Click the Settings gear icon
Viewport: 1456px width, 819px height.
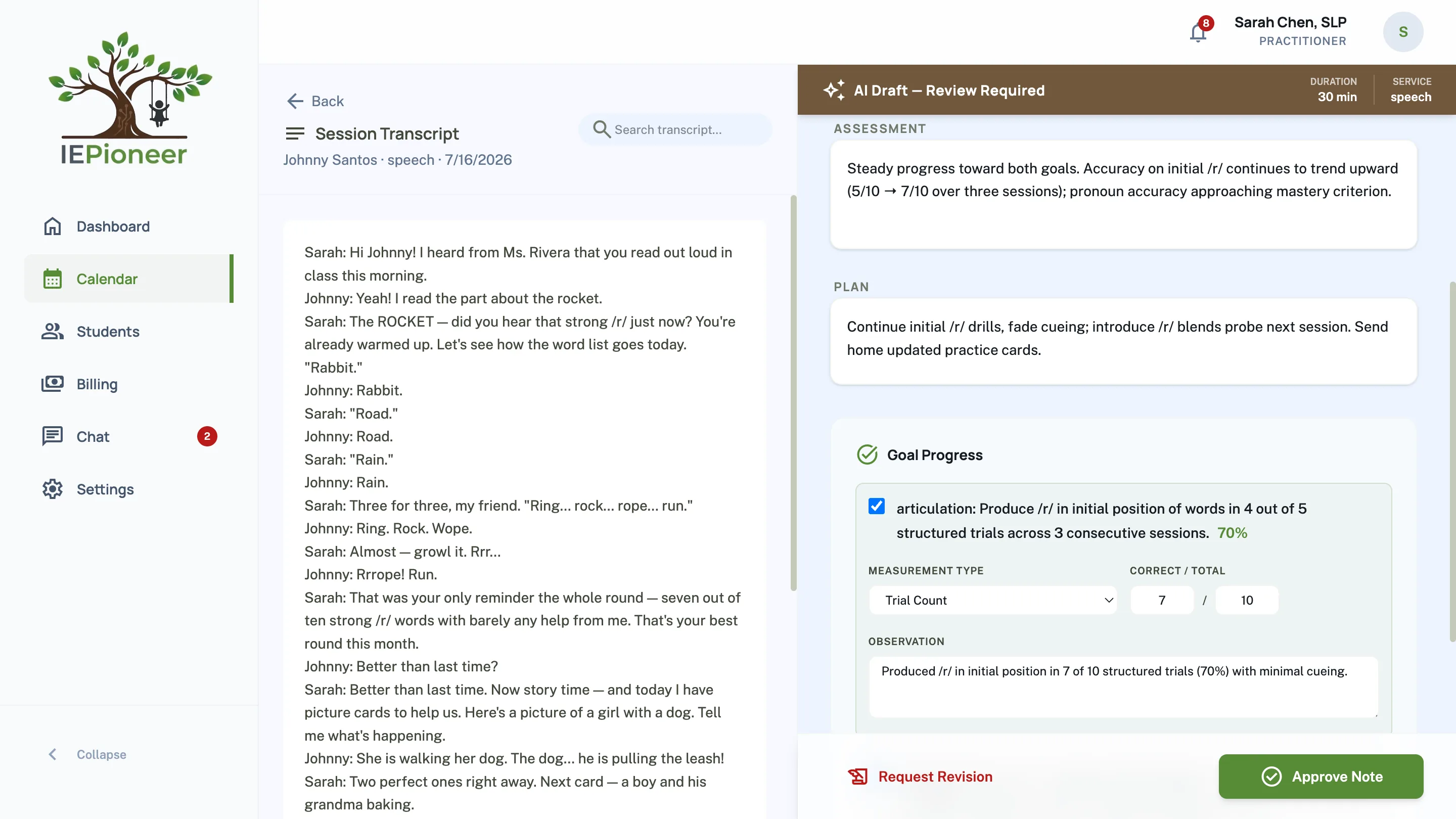click(53, 489)
